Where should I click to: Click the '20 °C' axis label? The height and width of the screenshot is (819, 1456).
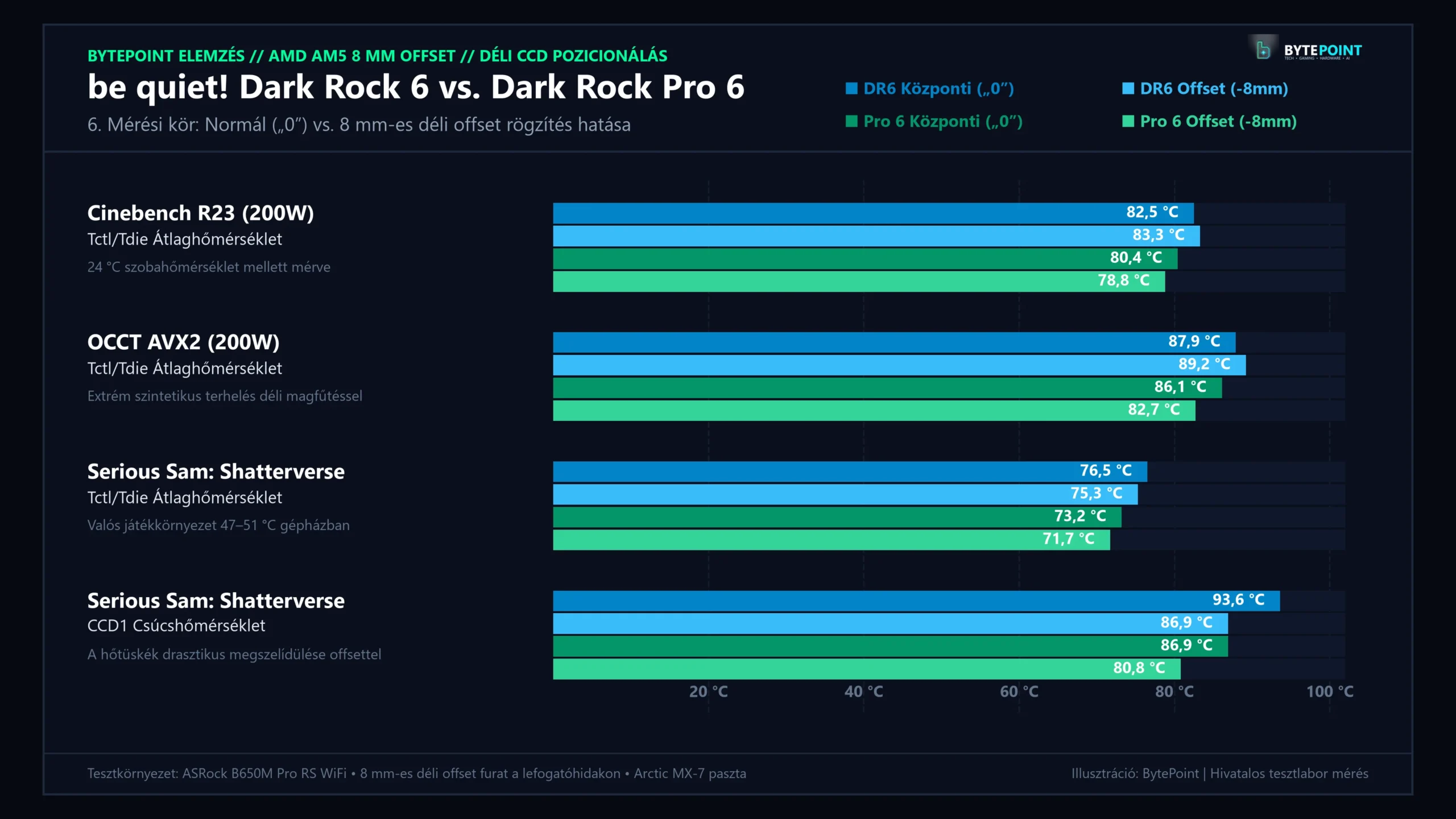point(708,692)
